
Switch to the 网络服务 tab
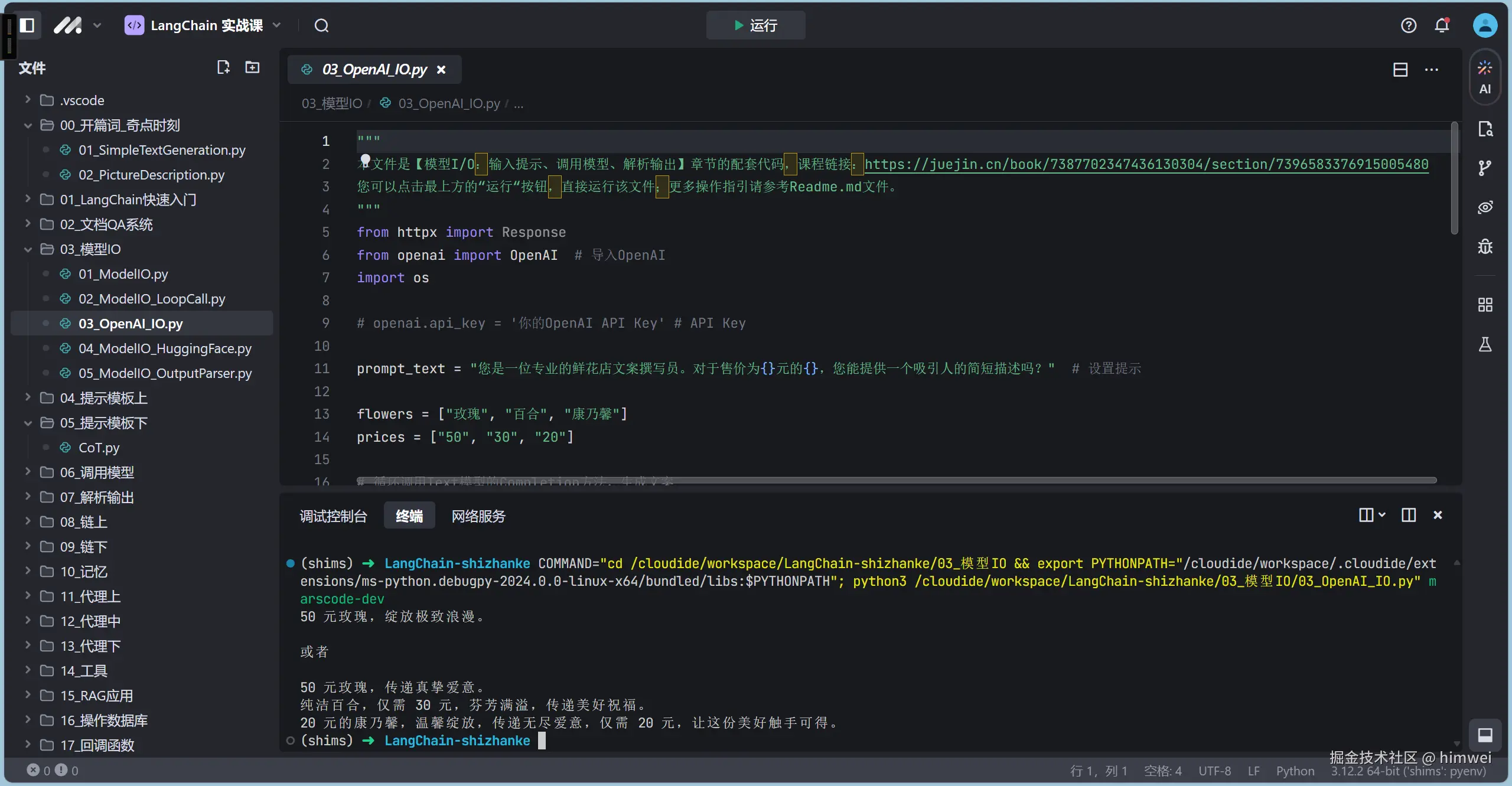coord(478,516)
